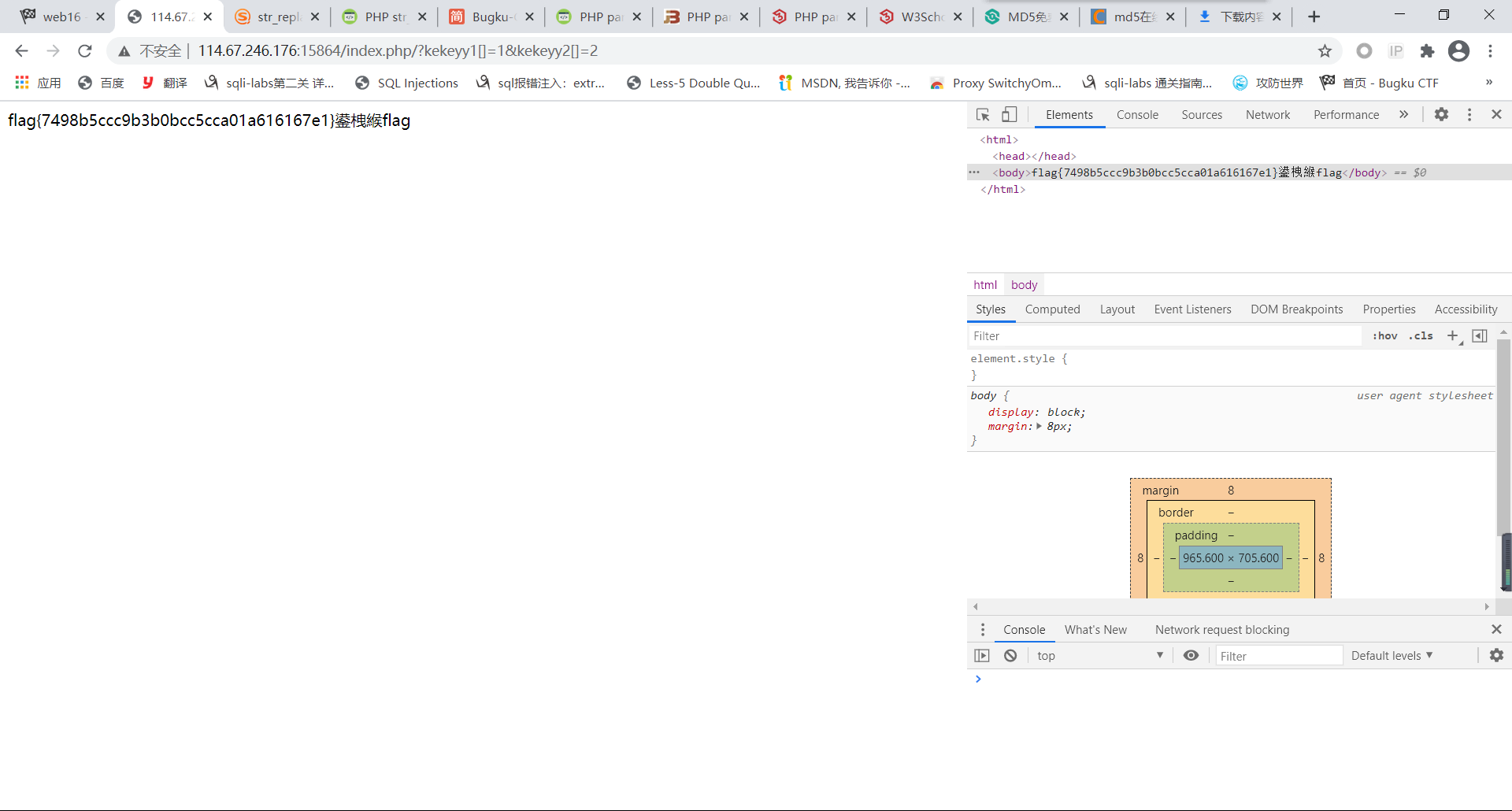Image resolution: width=1512 pixels, height=811 pixels.
Task: Open the Default levels dropdown
Action: pyautogui.click(x=1392, y=656)
